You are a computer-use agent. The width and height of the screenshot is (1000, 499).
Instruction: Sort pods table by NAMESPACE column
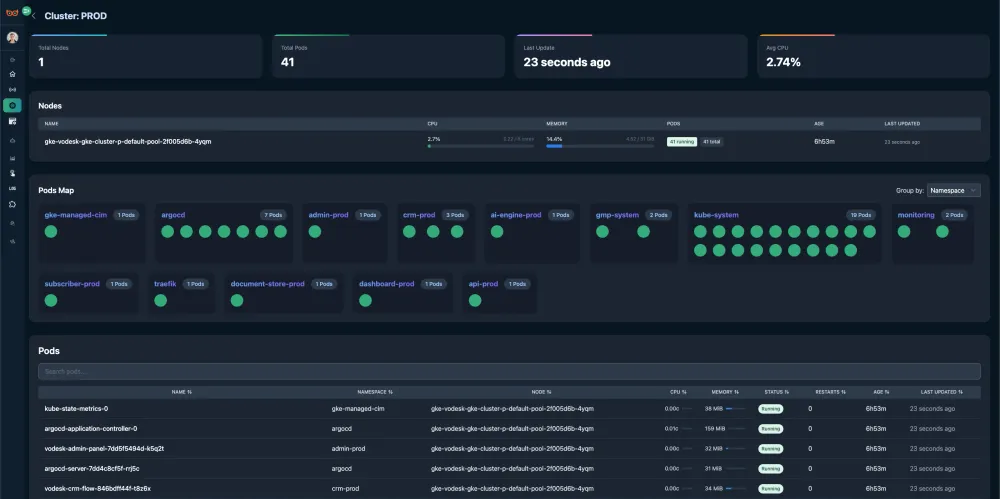[375, 392]
